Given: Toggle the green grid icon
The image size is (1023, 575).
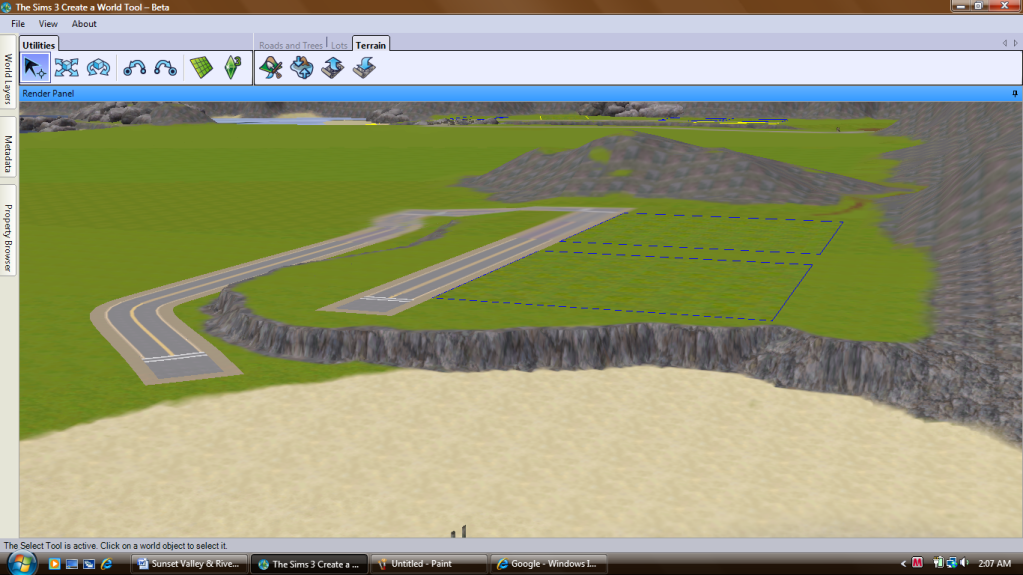Looking at the screenshot, I should coord(201,68).
